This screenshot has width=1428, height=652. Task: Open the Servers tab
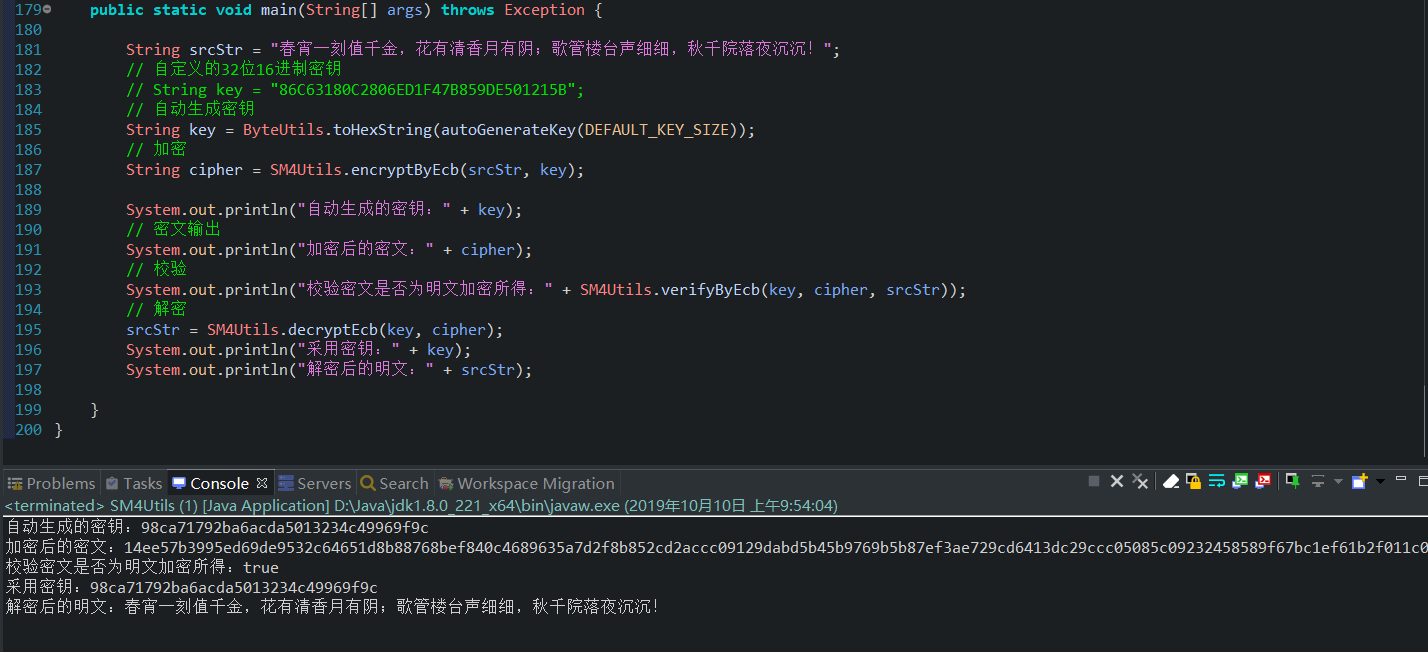pos(315,483)
